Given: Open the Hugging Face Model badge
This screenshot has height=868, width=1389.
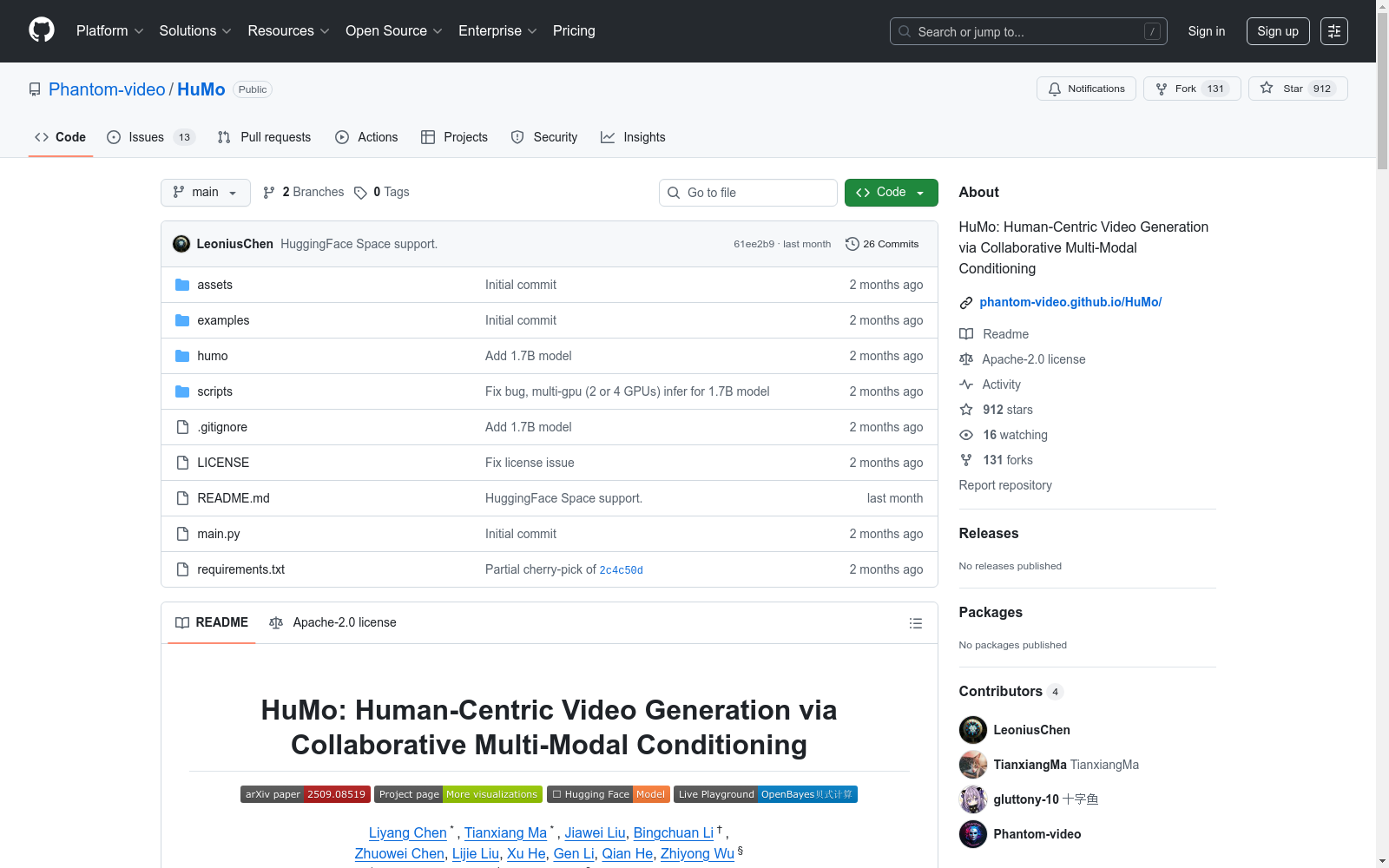Looking at the screenshot, I should tap(609, 794).
